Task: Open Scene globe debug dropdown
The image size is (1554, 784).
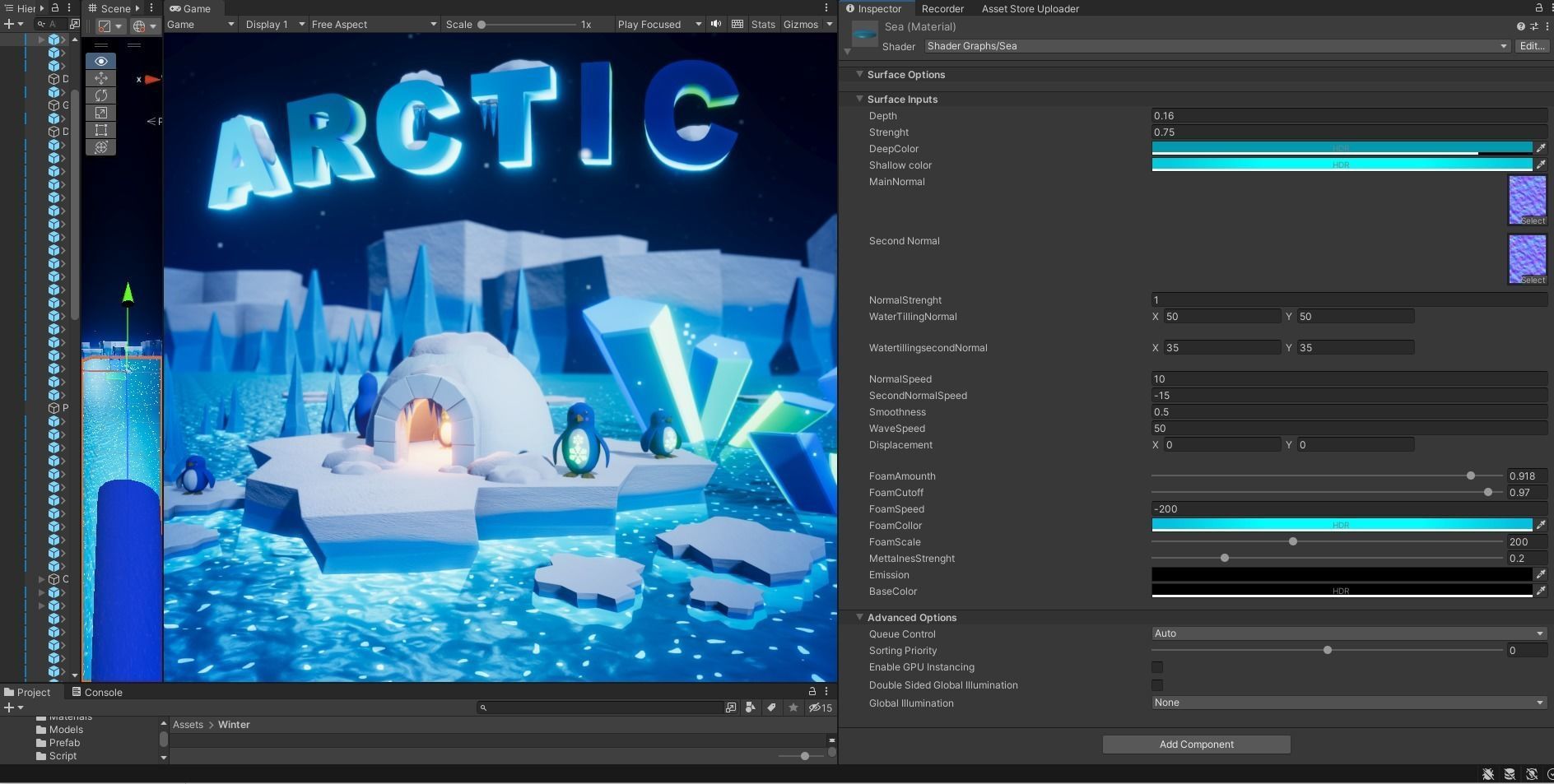Action: click(x=144, y=26)
